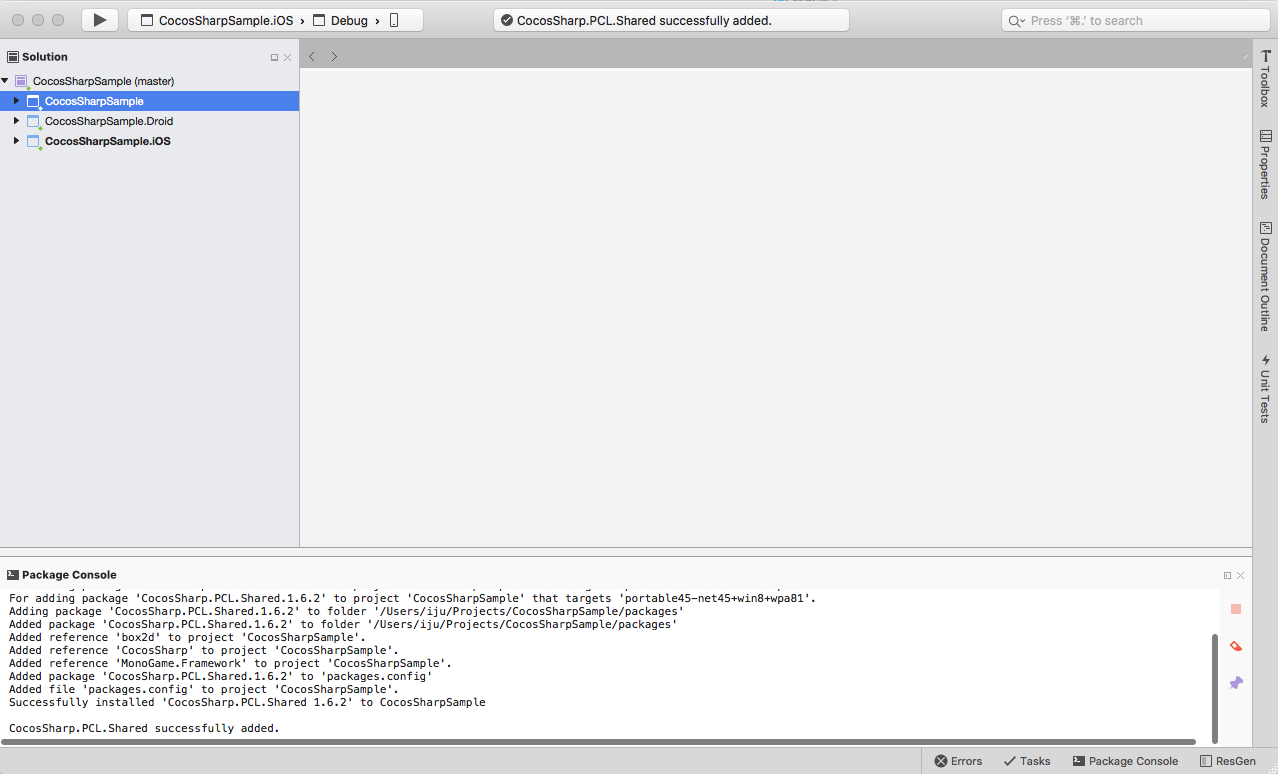The height and width of the screenshot is (774, 1278).
Task: Expand the selected CocosSharpSample project
Action: [16, 101]
